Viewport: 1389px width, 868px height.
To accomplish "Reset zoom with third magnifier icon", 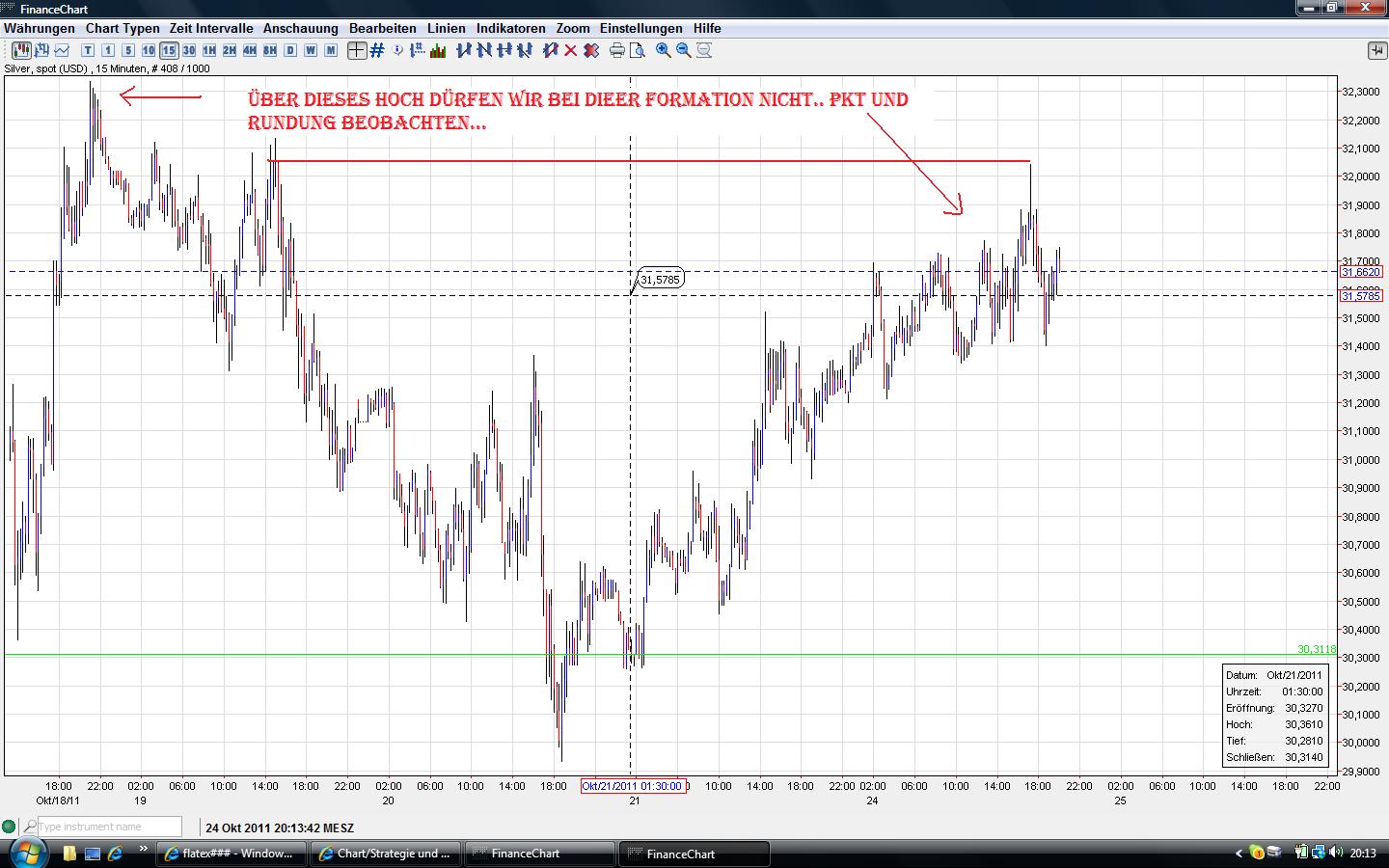I will point(704,50).
